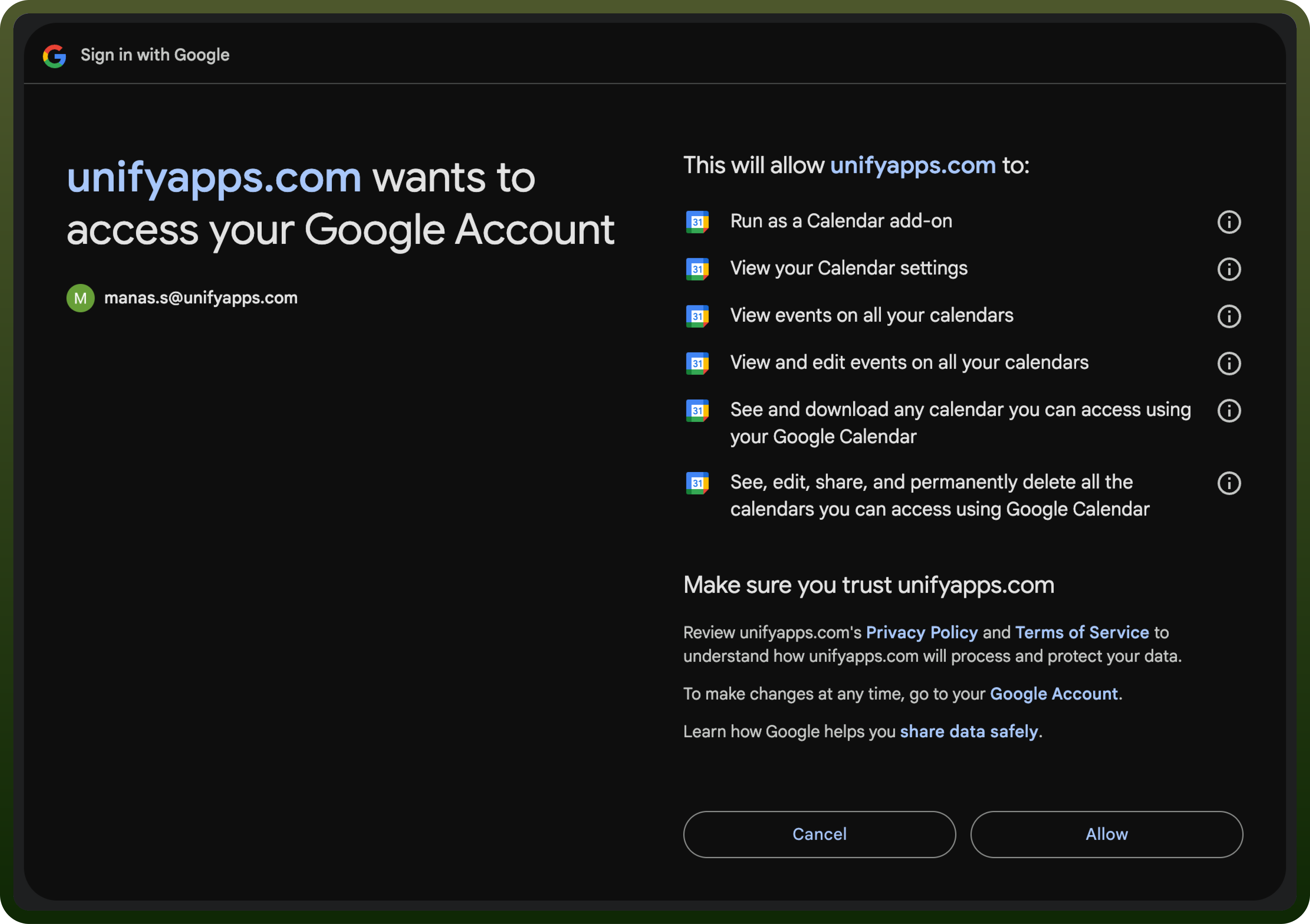Image resolution: width=1310 pixels, height=924 pixels.
Task: Click the green M account avatar
Action: pos(81,298)
